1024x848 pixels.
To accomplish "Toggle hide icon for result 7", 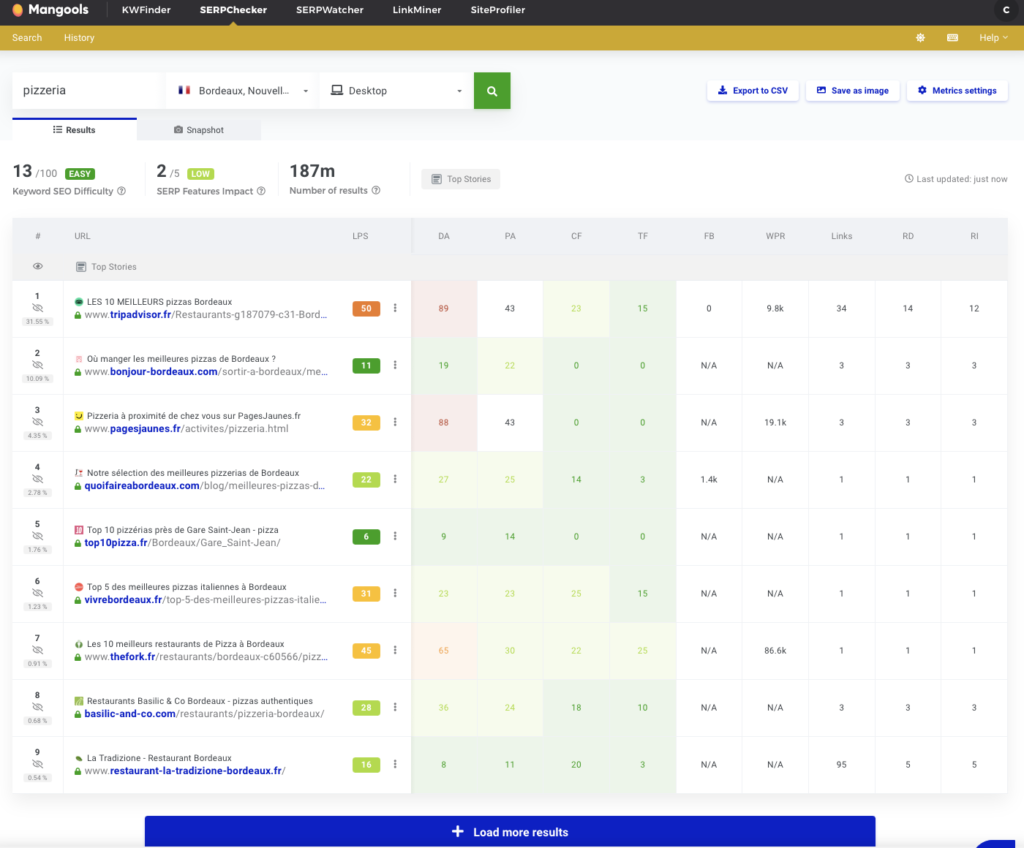I will coord(37,649).
